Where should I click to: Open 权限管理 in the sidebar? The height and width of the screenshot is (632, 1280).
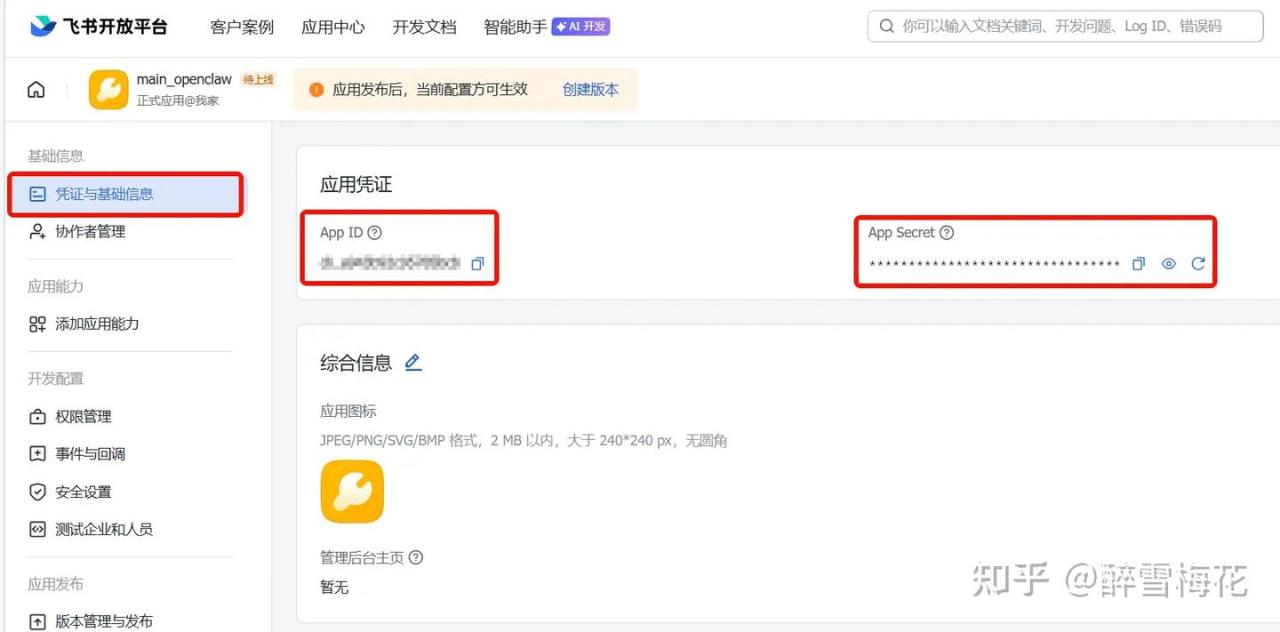point(83,417)
